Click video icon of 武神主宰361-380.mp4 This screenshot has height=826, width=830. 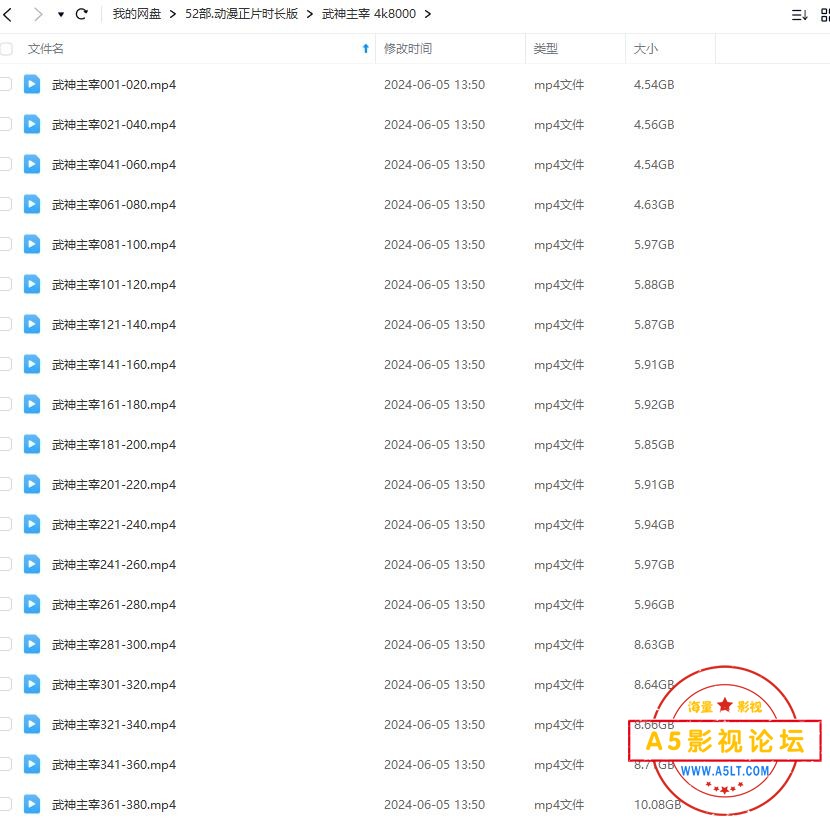click(32, 804)
